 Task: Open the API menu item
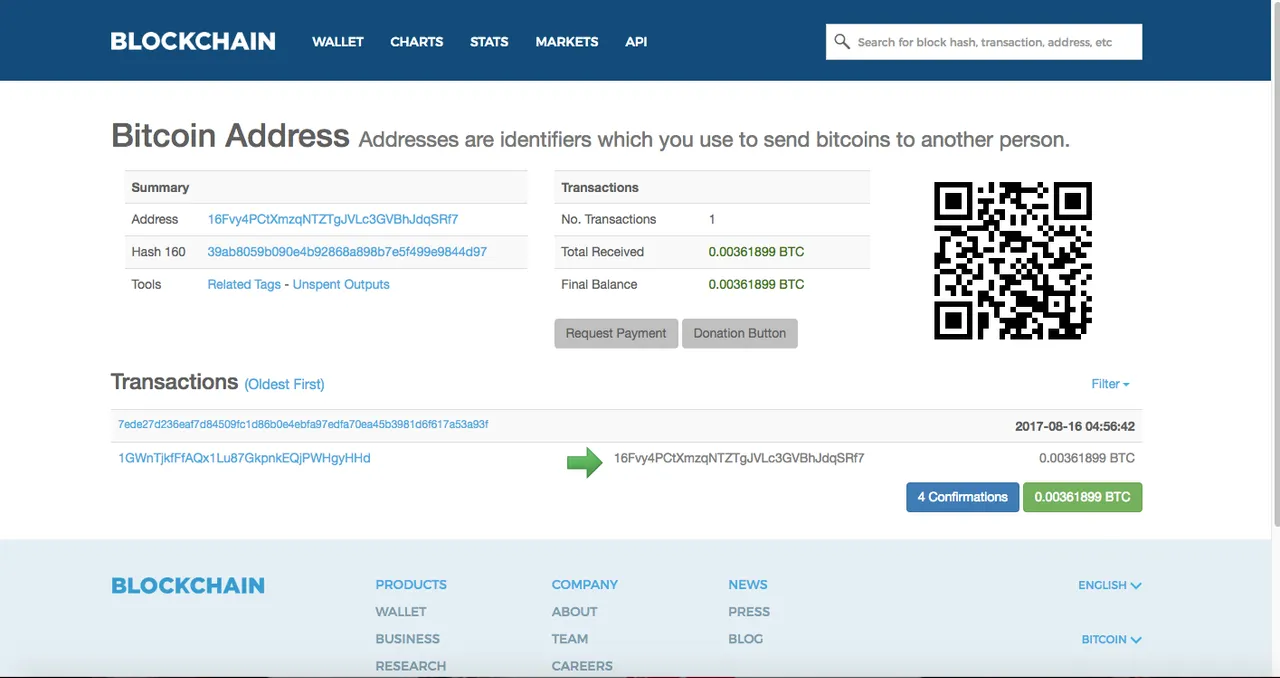point(636,42)
